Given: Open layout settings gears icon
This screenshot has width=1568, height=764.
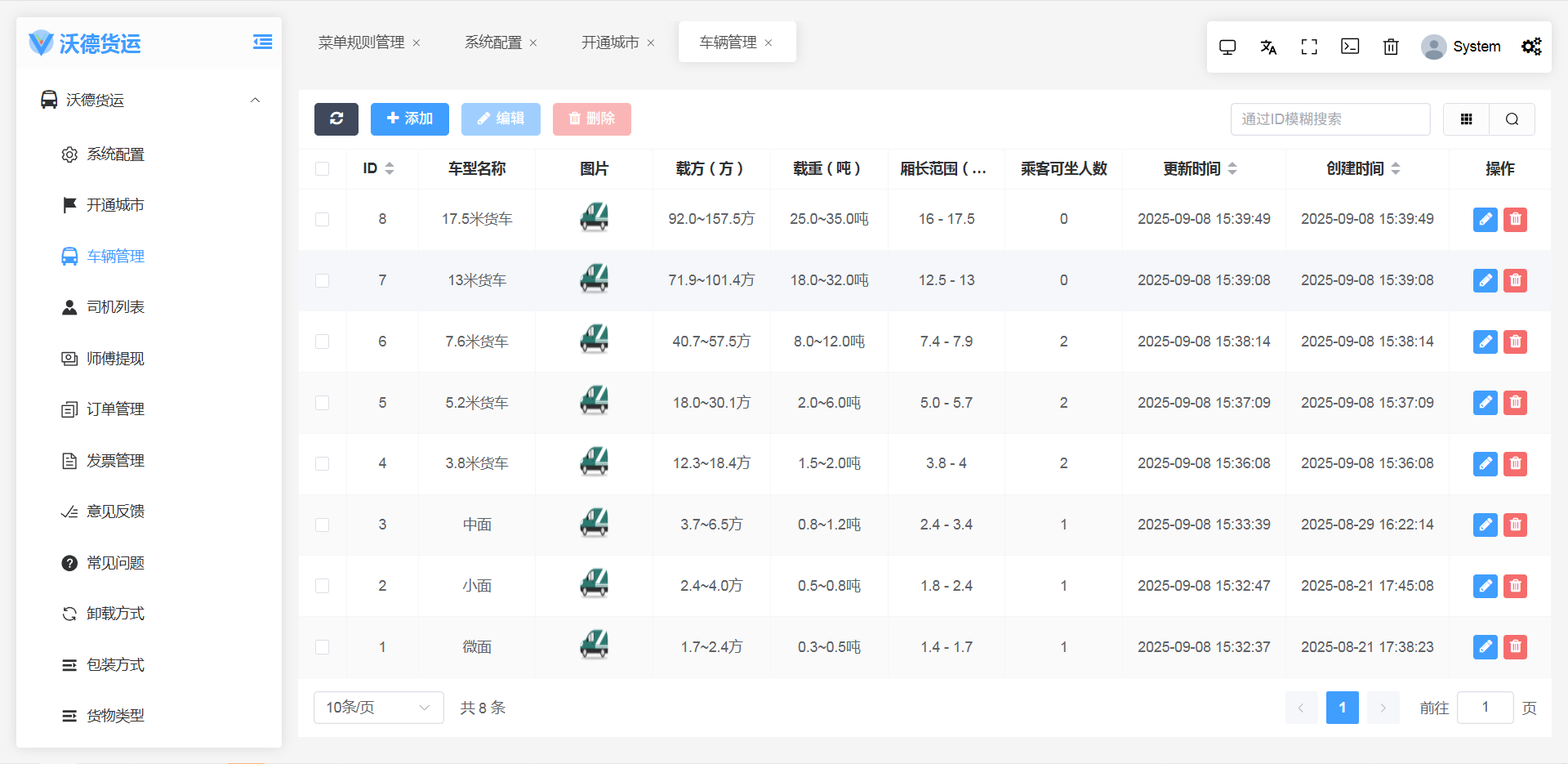Looking at the screenshot, I should coord(1531,47).
